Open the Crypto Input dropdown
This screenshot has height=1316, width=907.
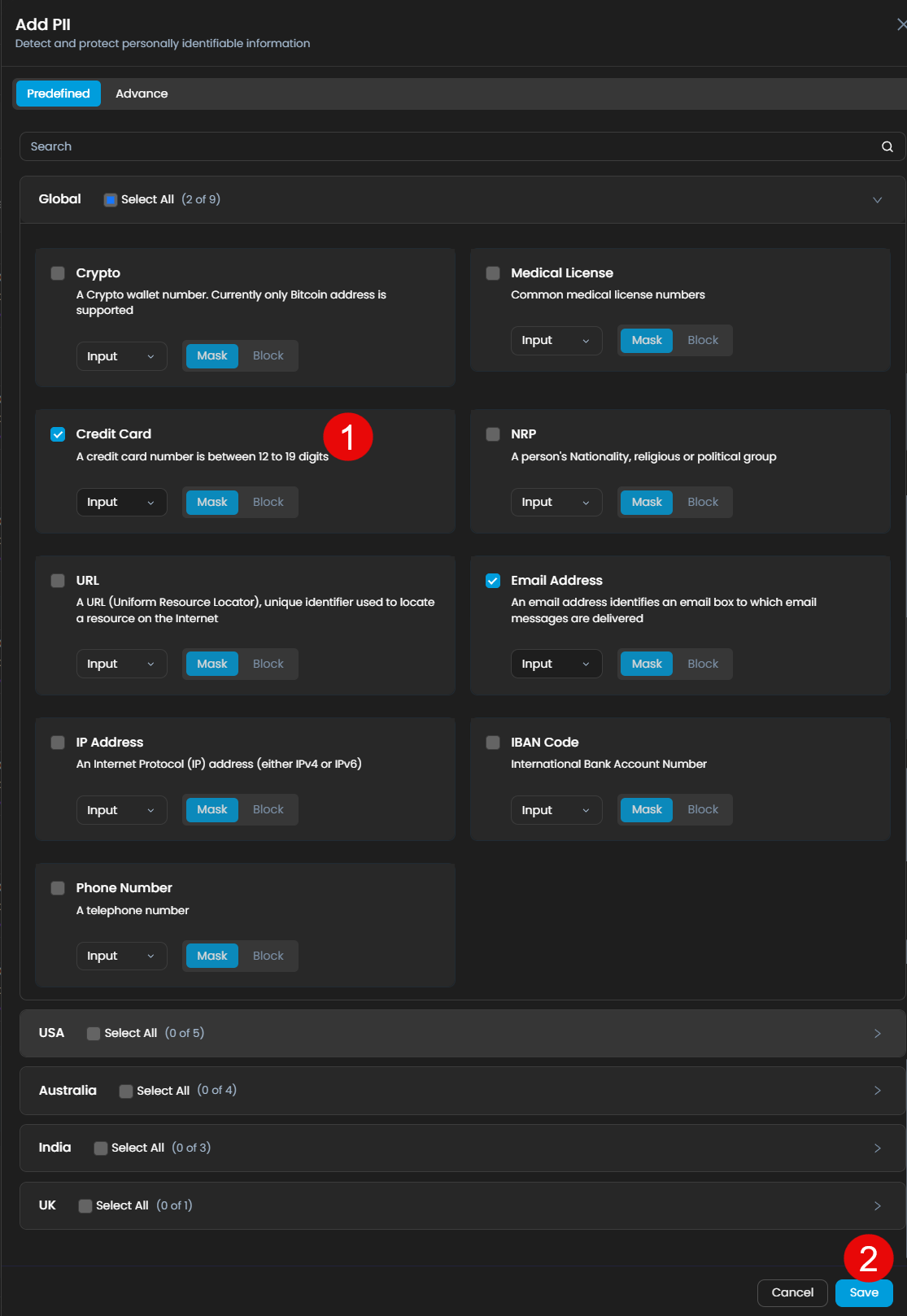pos(121,356)
